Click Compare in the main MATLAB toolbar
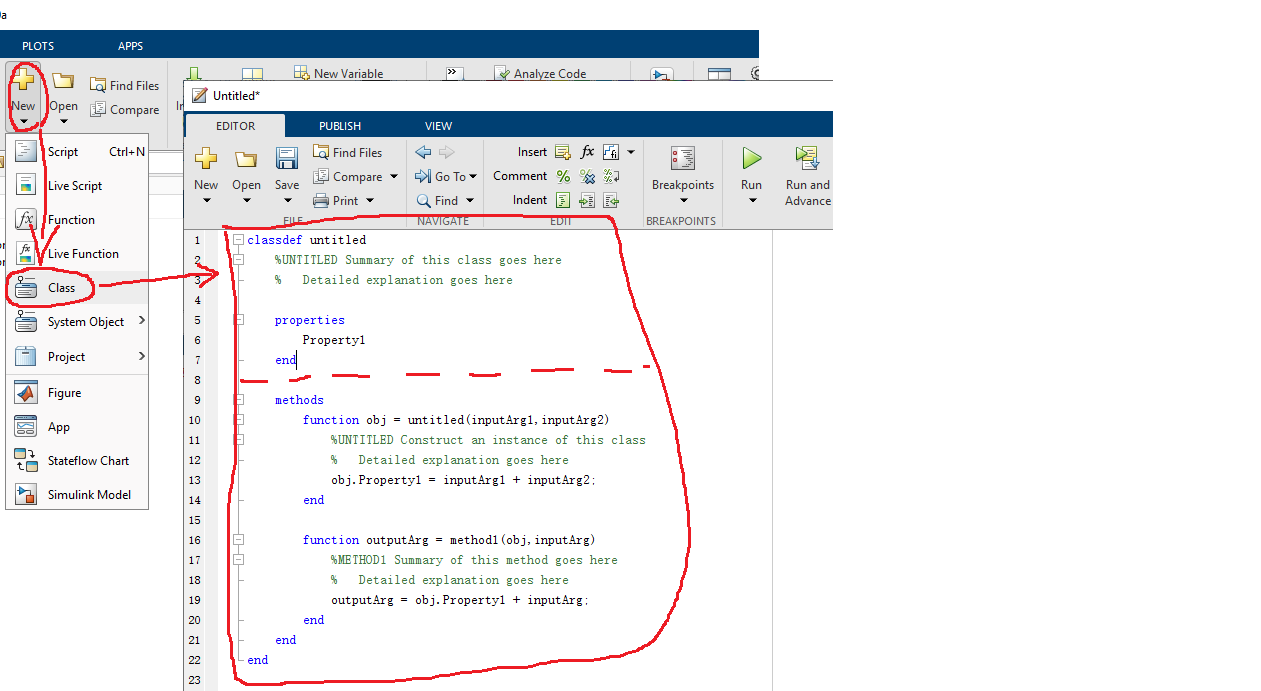 coord(124,109)
